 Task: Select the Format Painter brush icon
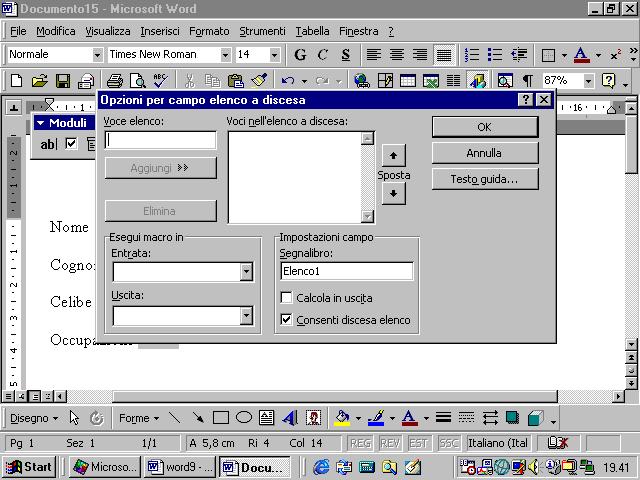point(259,81)
